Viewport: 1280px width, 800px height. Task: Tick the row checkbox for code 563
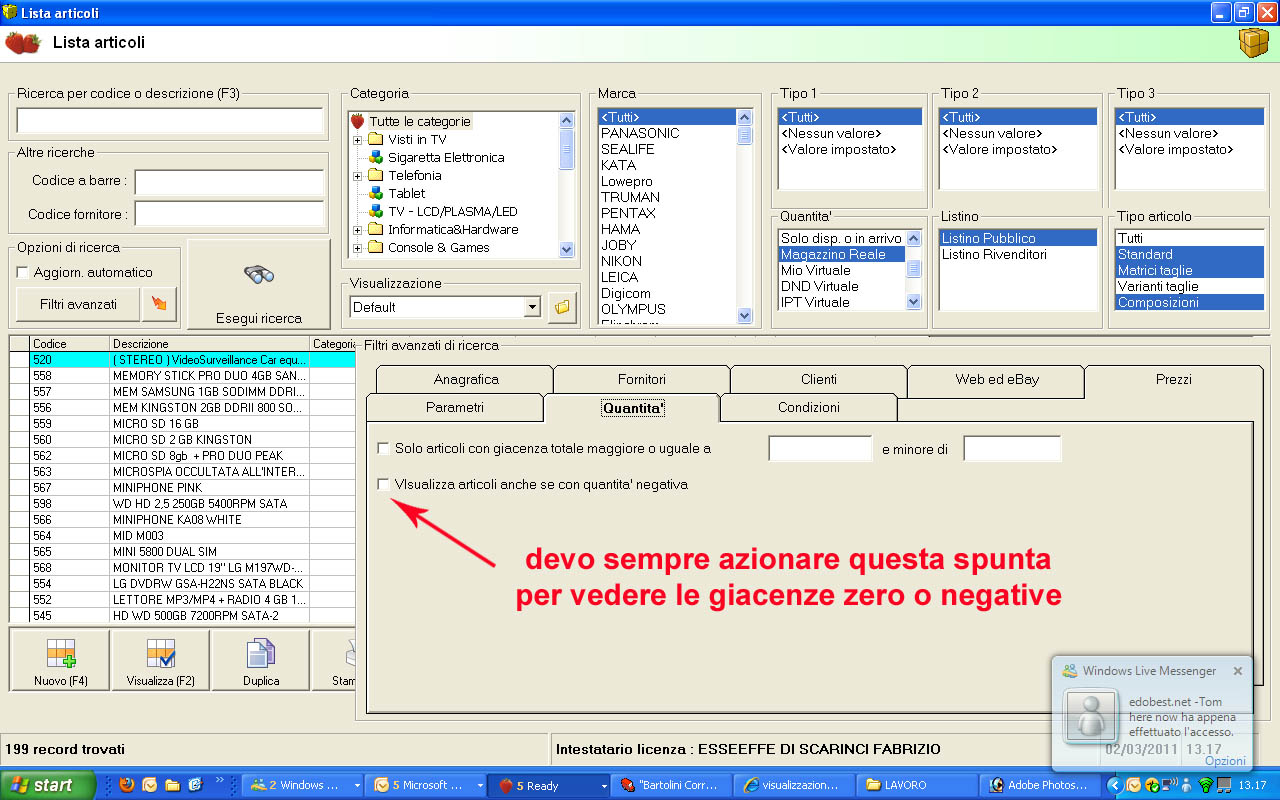[19, 472]
